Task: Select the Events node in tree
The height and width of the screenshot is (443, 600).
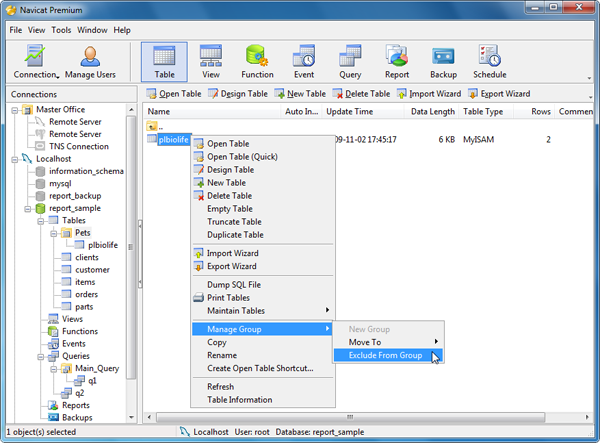Action: [x=73, y=344]
